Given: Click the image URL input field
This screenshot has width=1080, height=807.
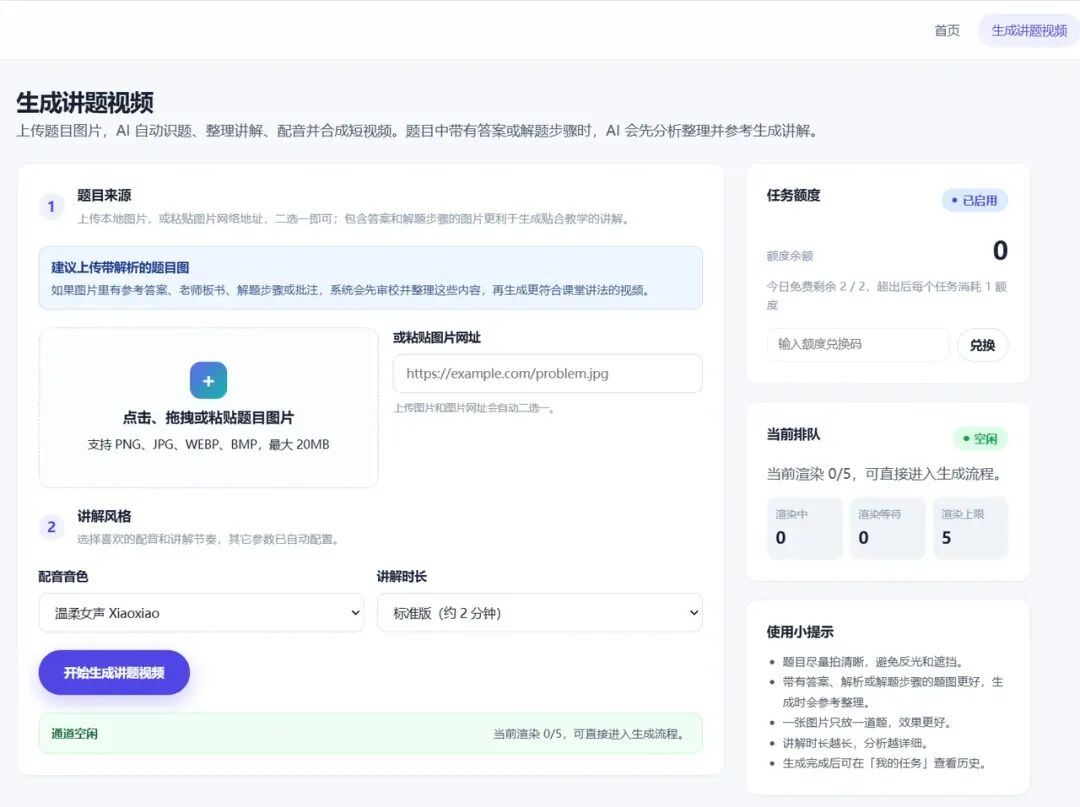Looking at the screenshot, I should (x=548, y=373).
